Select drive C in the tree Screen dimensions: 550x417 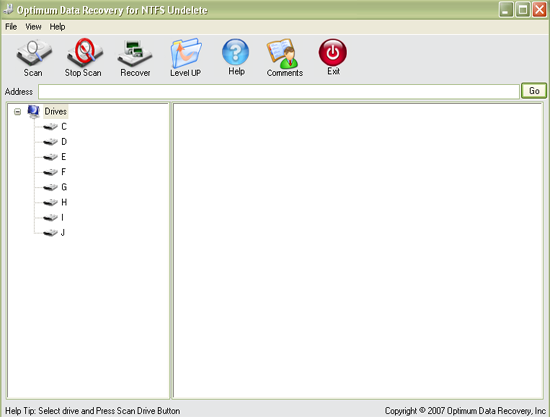click(64, 127)
